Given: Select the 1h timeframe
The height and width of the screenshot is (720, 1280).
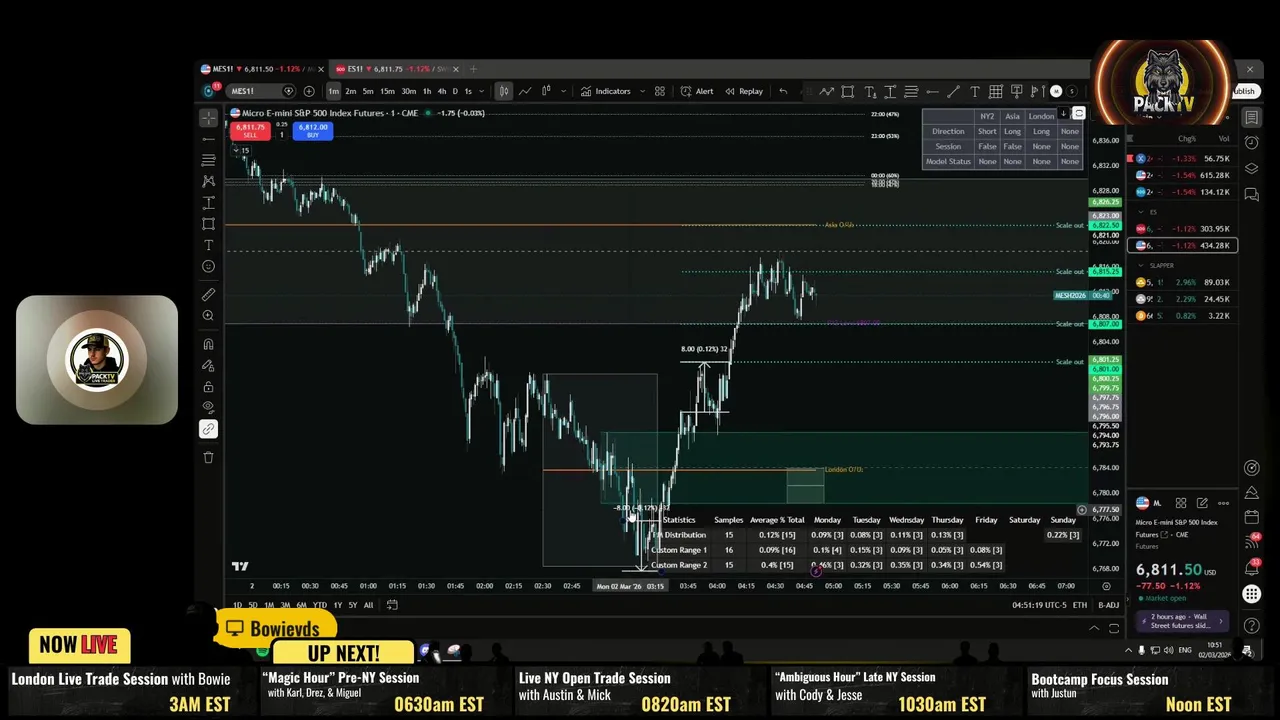Looking at the screenshot, I should point(427,91).
